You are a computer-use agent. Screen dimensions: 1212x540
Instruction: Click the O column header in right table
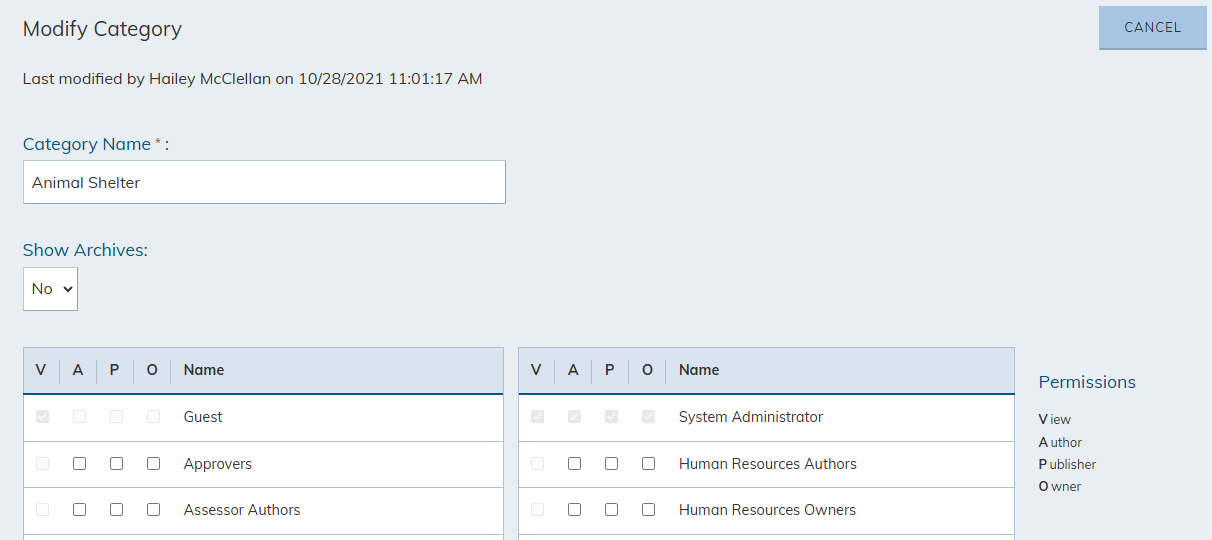coord(647,370)
